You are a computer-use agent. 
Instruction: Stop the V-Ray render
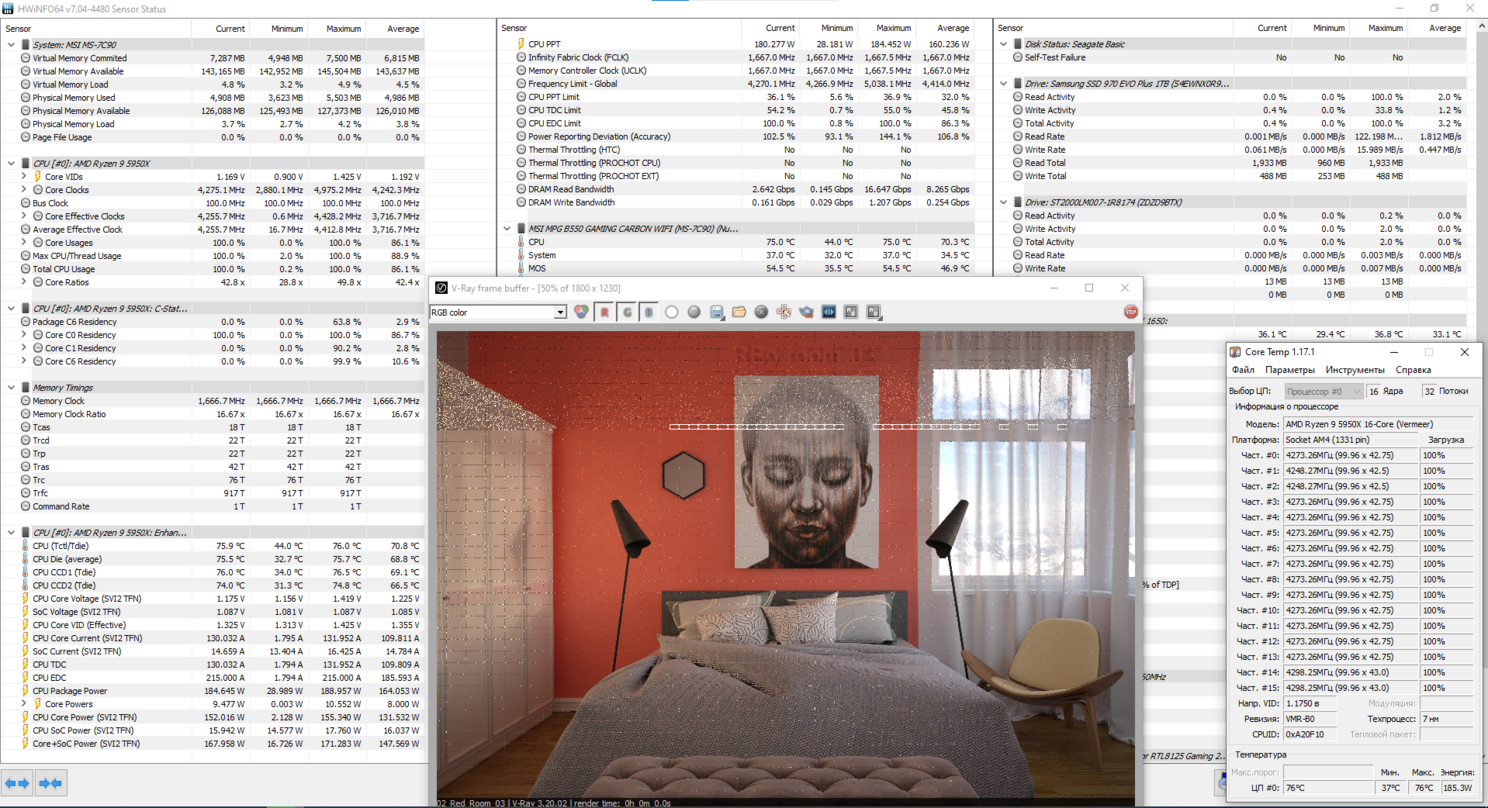(1131, 312)
